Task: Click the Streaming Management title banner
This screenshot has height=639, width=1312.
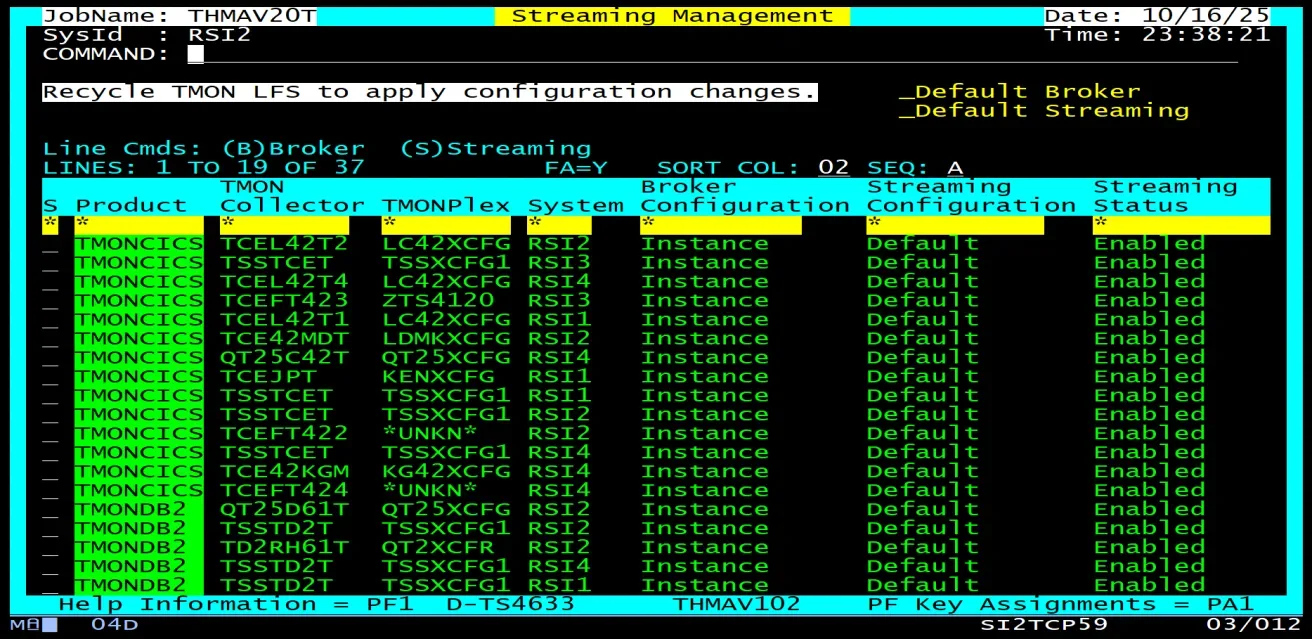Action: 672,15
